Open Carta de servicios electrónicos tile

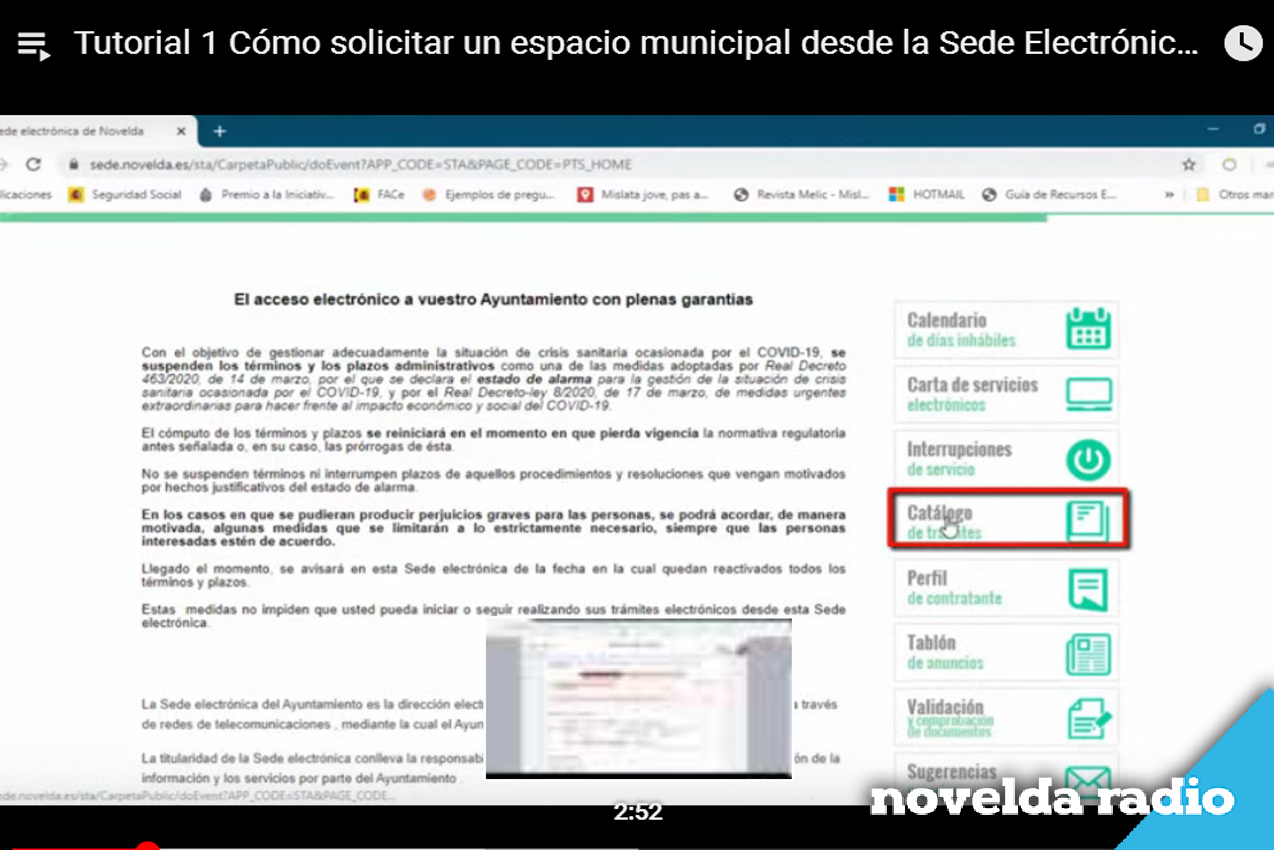point(1005,394)
